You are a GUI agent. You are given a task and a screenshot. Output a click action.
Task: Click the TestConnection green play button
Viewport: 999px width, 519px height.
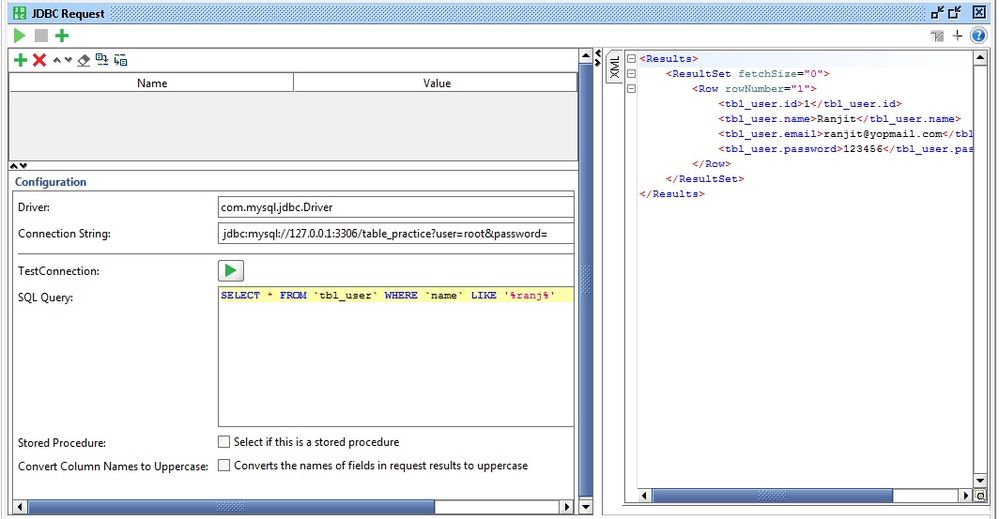[x=231, y=271]
